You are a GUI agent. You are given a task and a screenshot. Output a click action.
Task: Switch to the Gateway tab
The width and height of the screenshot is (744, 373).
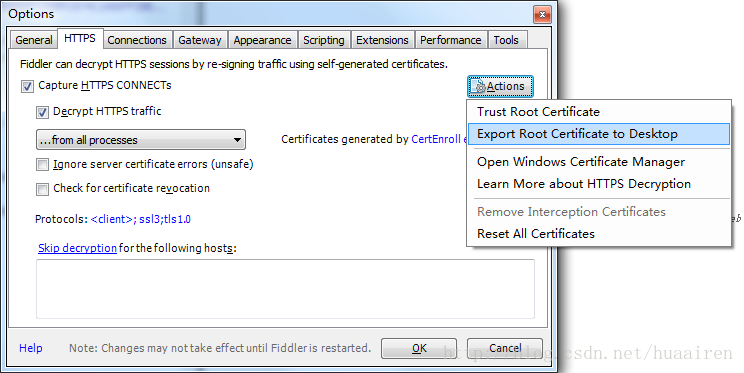click(200, 40)
